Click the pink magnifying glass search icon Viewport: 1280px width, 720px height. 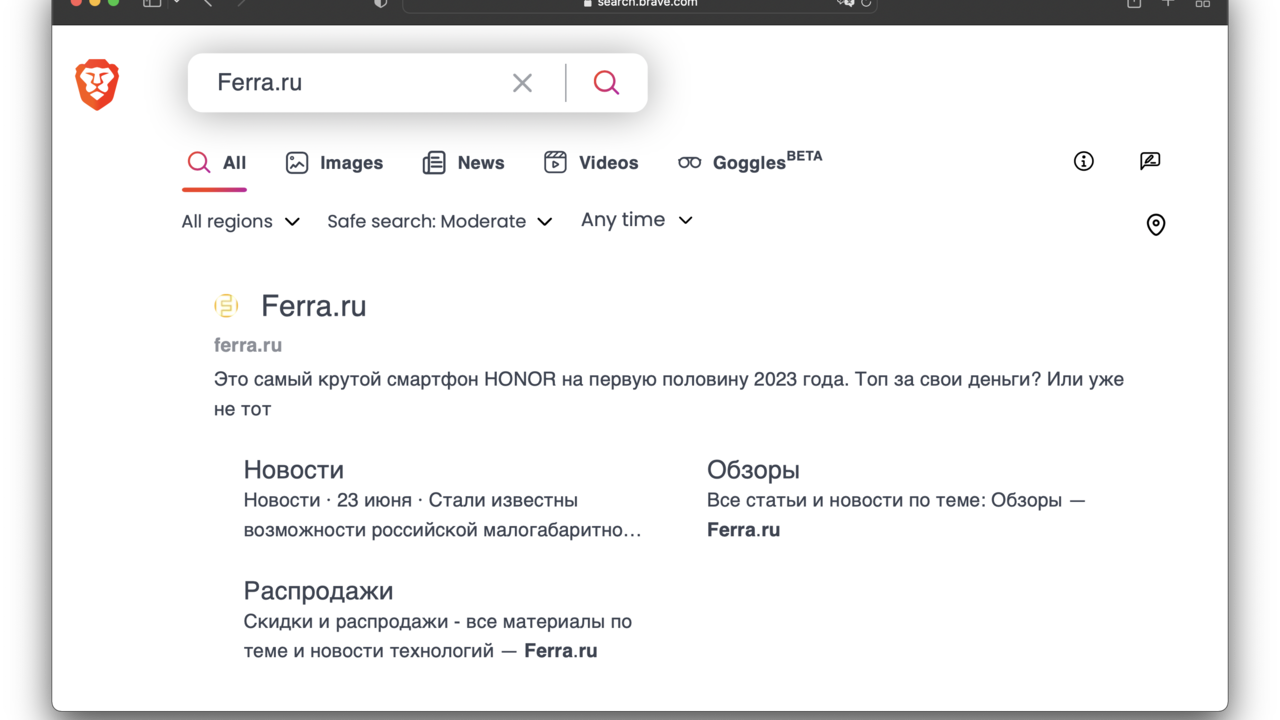click(606, 83)
